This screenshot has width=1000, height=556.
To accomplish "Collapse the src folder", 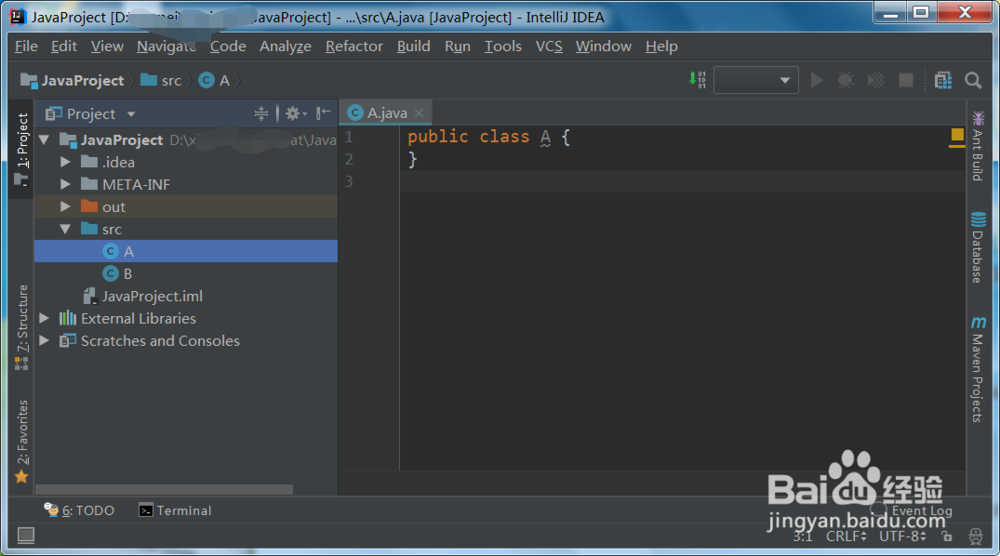I will point(65,229).
